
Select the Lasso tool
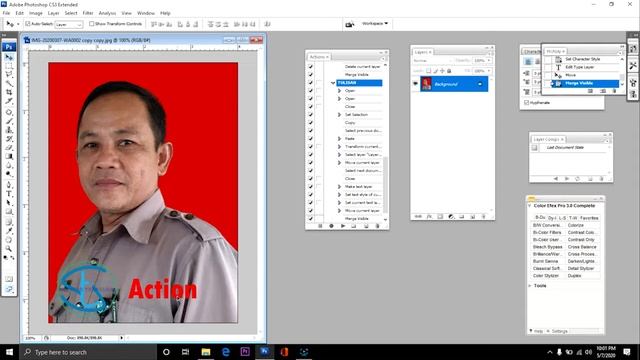tap(9, 75)
